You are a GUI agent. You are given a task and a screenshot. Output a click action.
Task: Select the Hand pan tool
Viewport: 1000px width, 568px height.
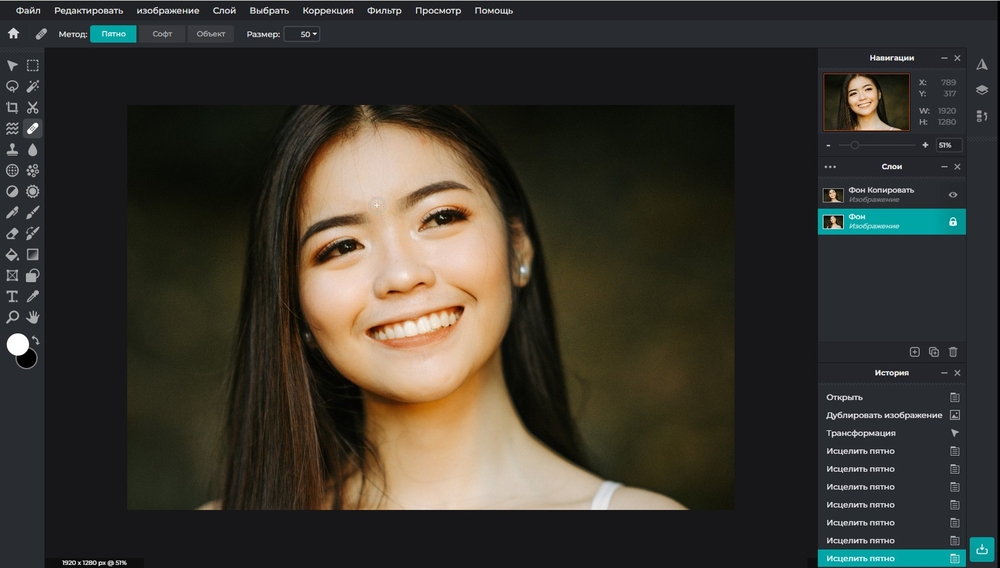33,317
